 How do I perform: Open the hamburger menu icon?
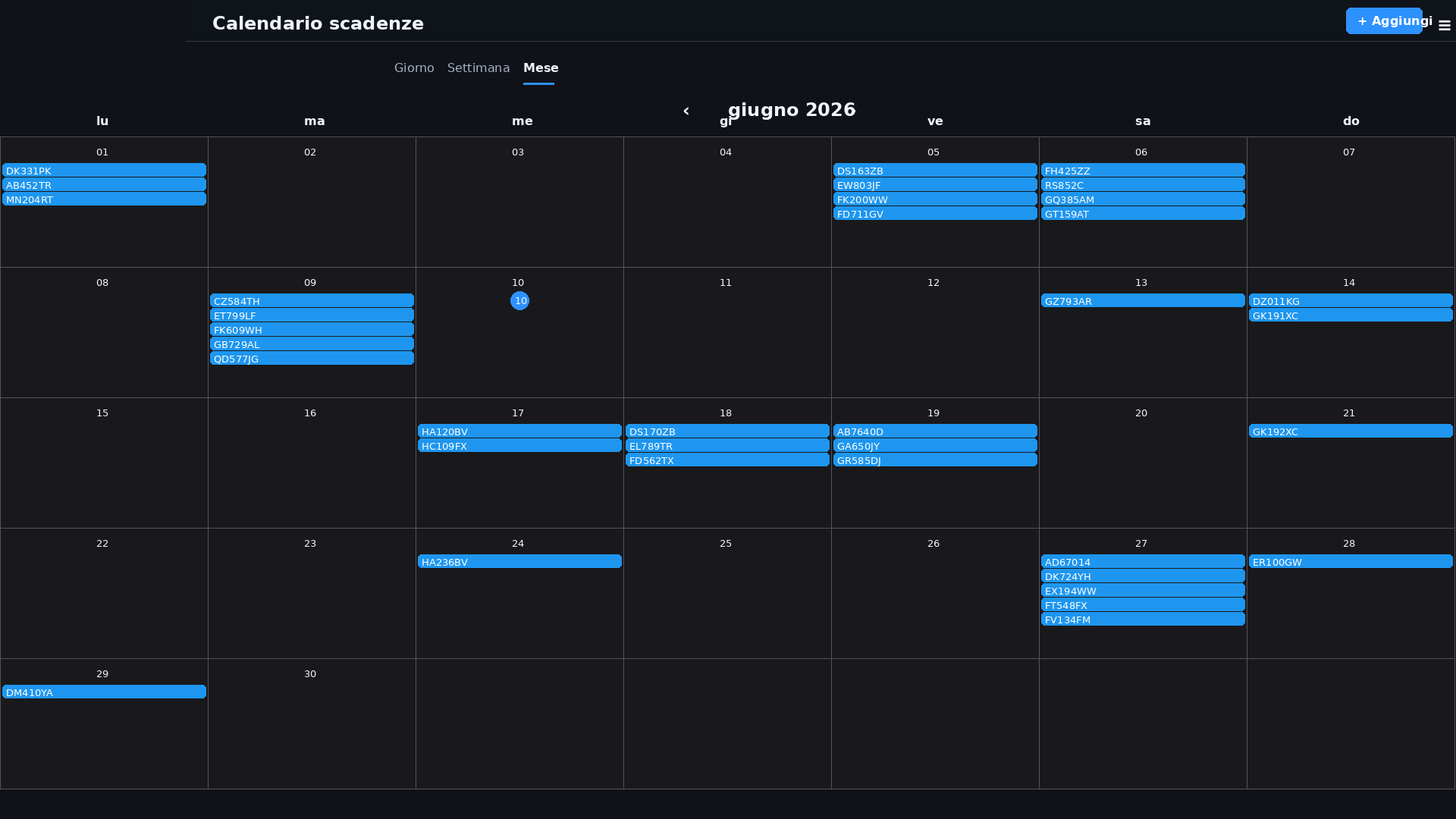point(1444,26)
